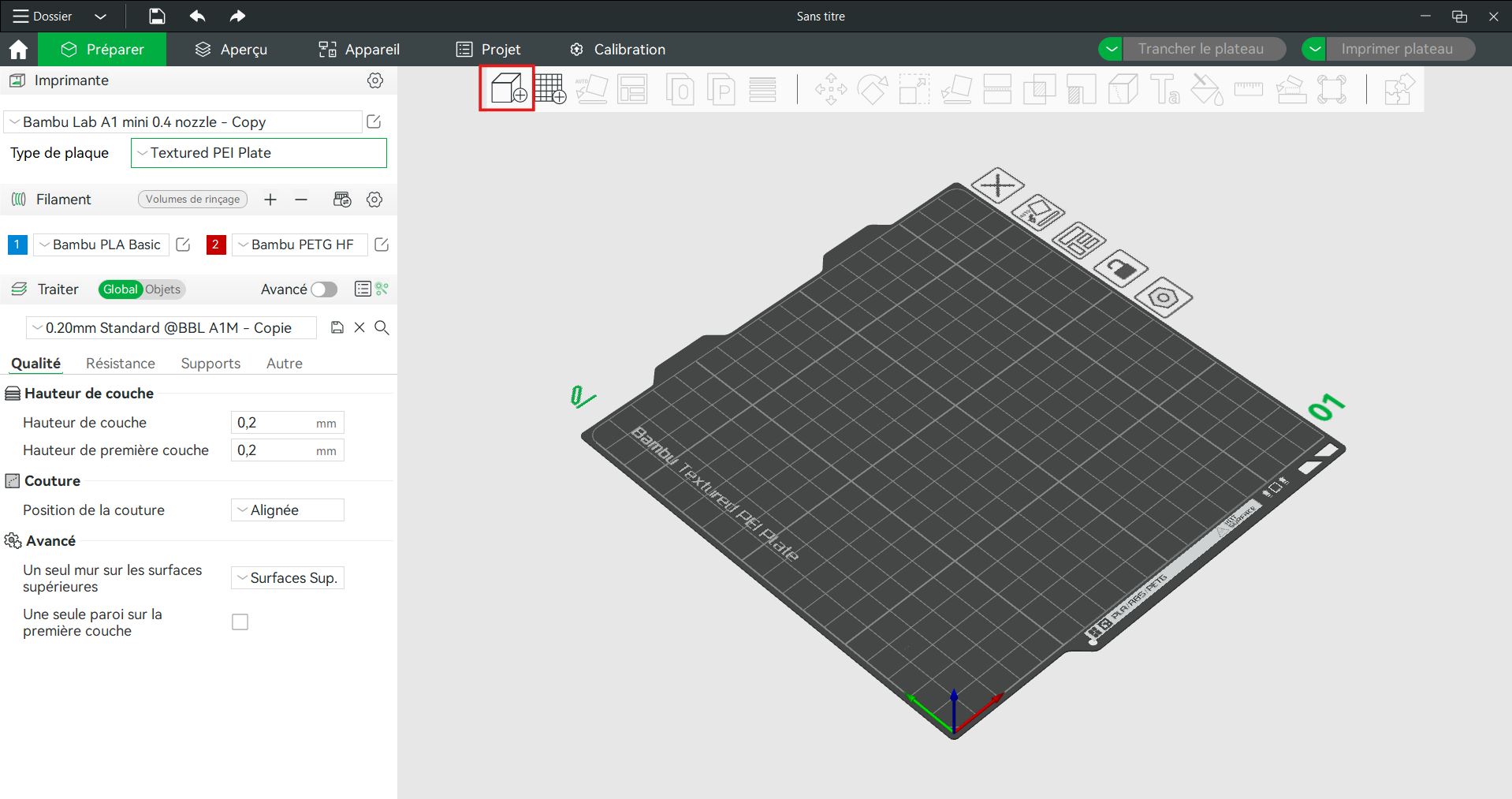The height and width of the screenshot is (799, 1512).
Task: Switch process scope to Objets
Action: [x=163, y=289]
